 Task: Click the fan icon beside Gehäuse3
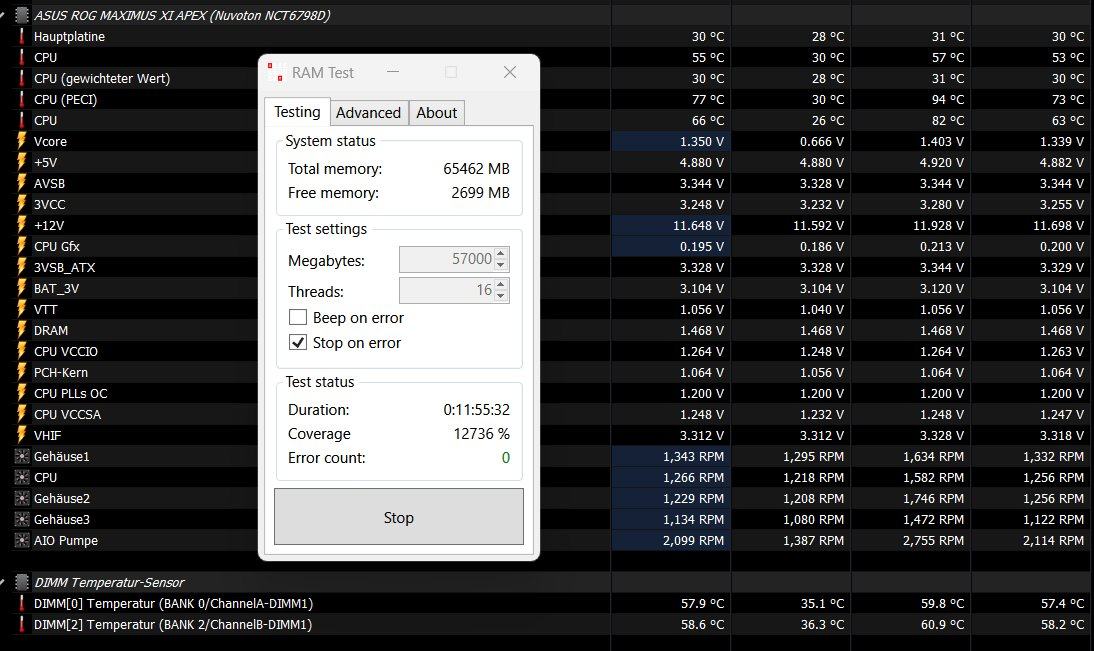pos(22,519)
